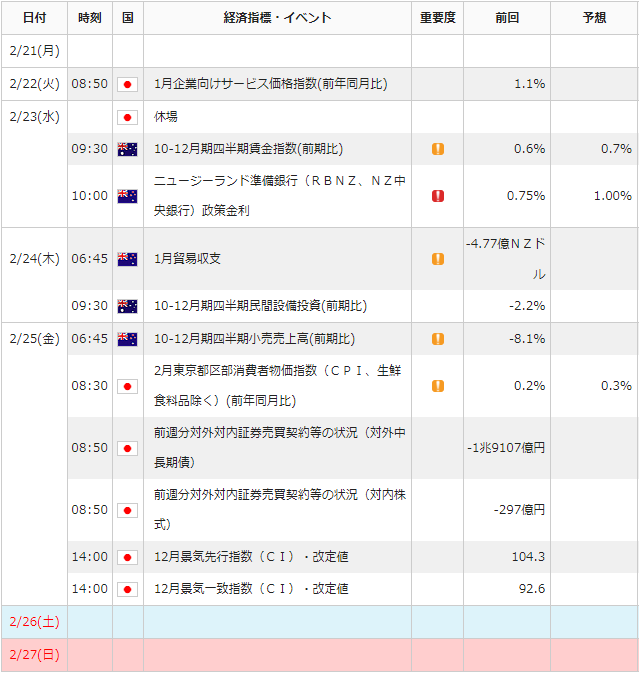Screen dimensions: 639x673
Task: Click 12月景気先行指数(CI)・改定値 event
Action: (251, 557)
